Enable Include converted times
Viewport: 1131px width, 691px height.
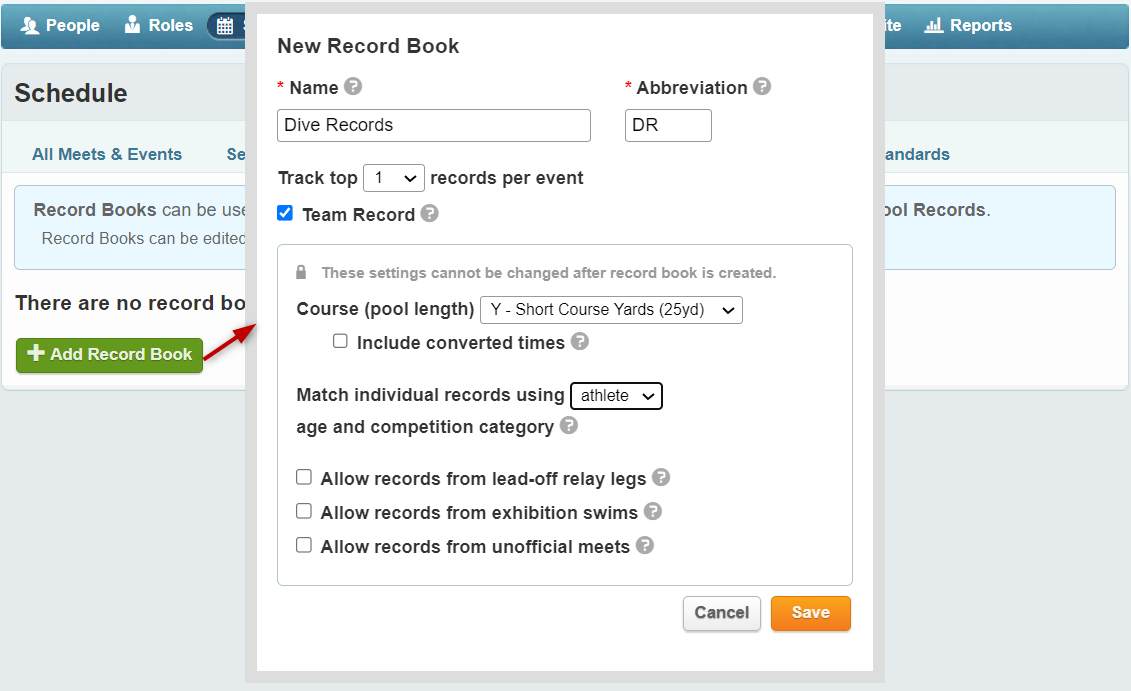tap(340, 341)
